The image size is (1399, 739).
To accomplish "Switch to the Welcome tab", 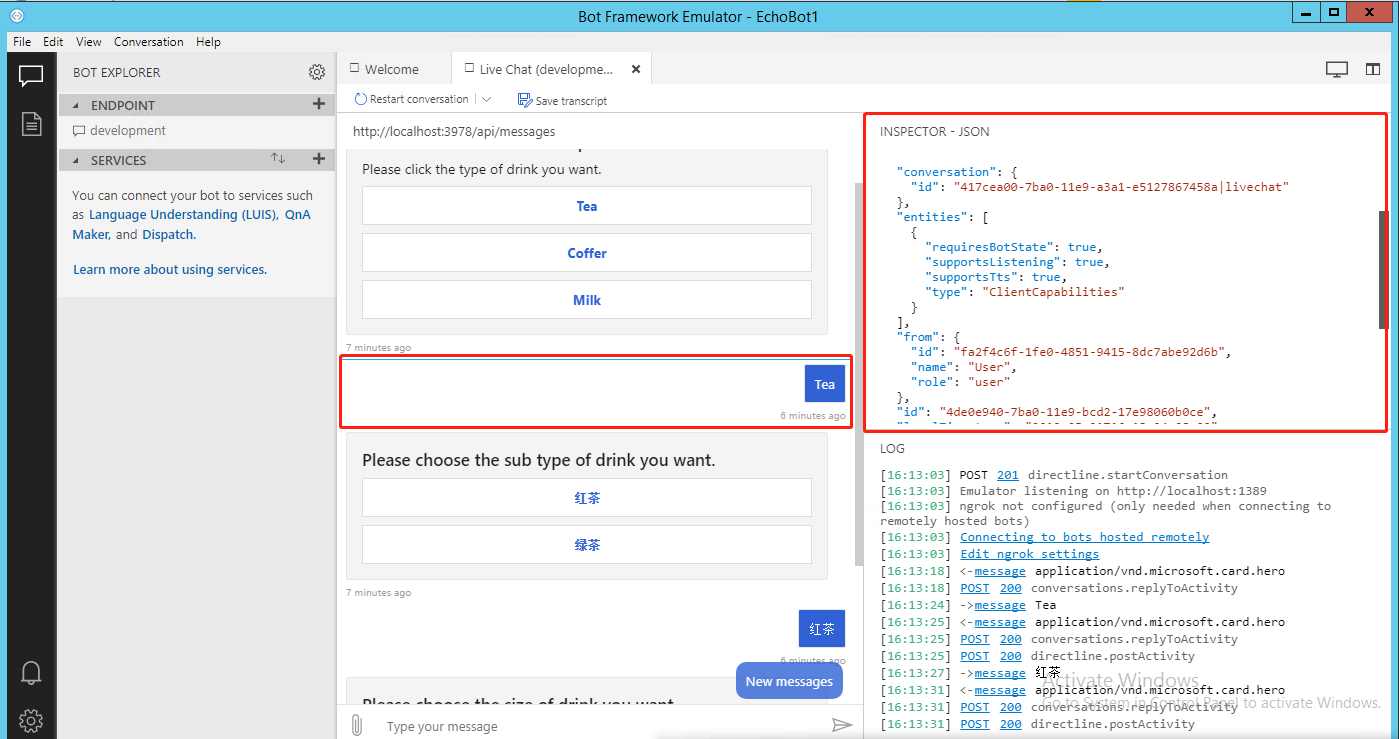I will coord(394,69).
